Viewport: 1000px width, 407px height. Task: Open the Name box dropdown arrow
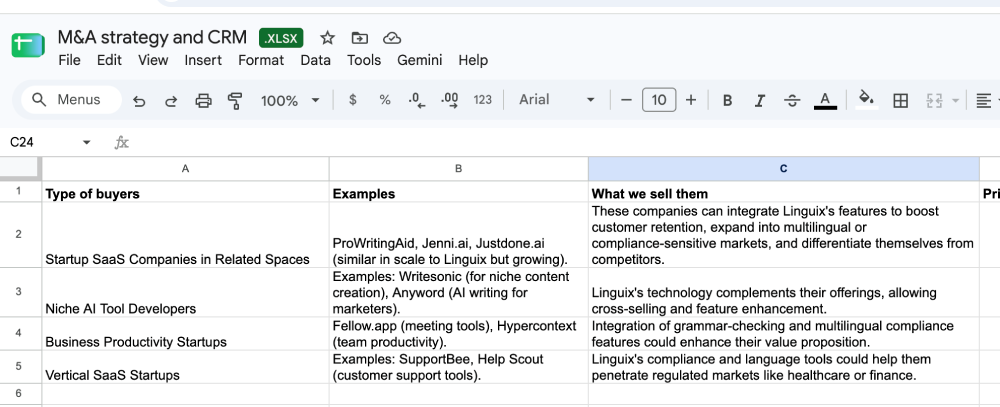[x=87, y=142]
